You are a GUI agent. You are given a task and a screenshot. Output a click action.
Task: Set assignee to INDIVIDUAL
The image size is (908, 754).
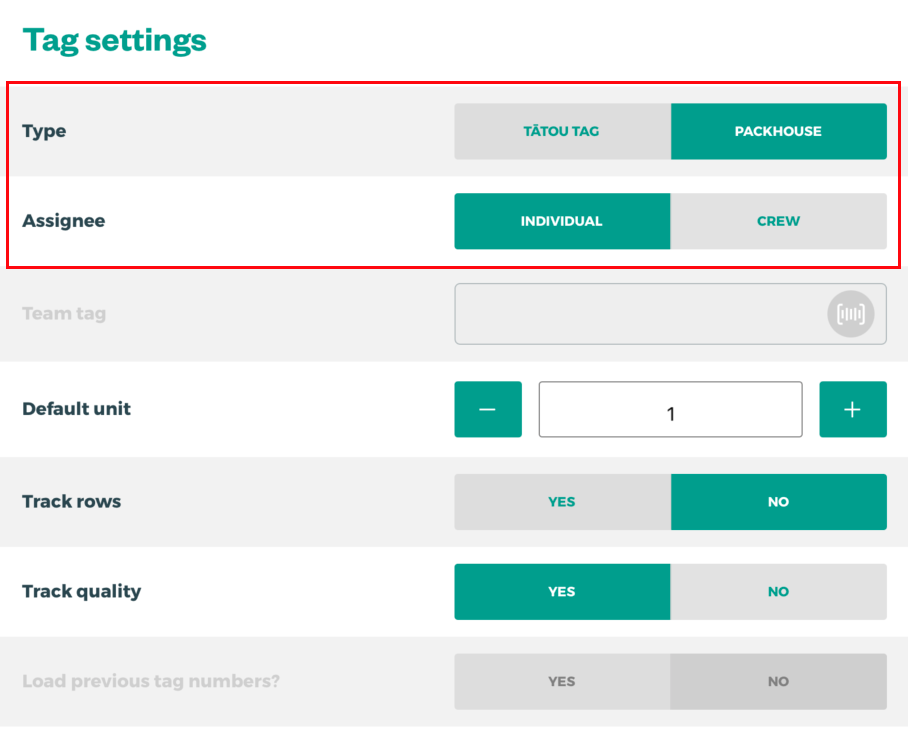click(562, 221)
